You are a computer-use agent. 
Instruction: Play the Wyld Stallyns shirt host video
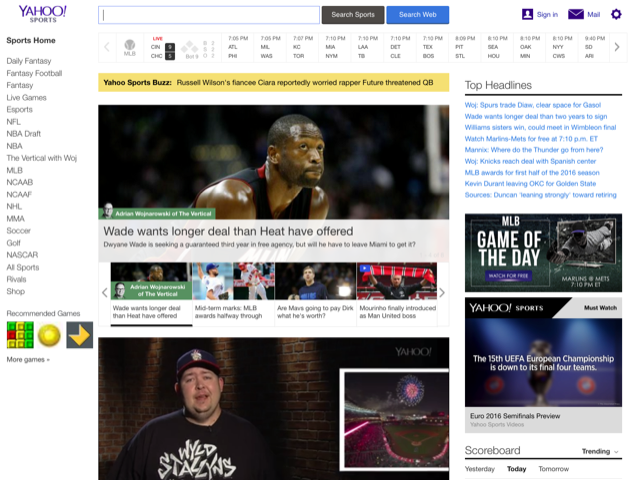pos(273,409)
